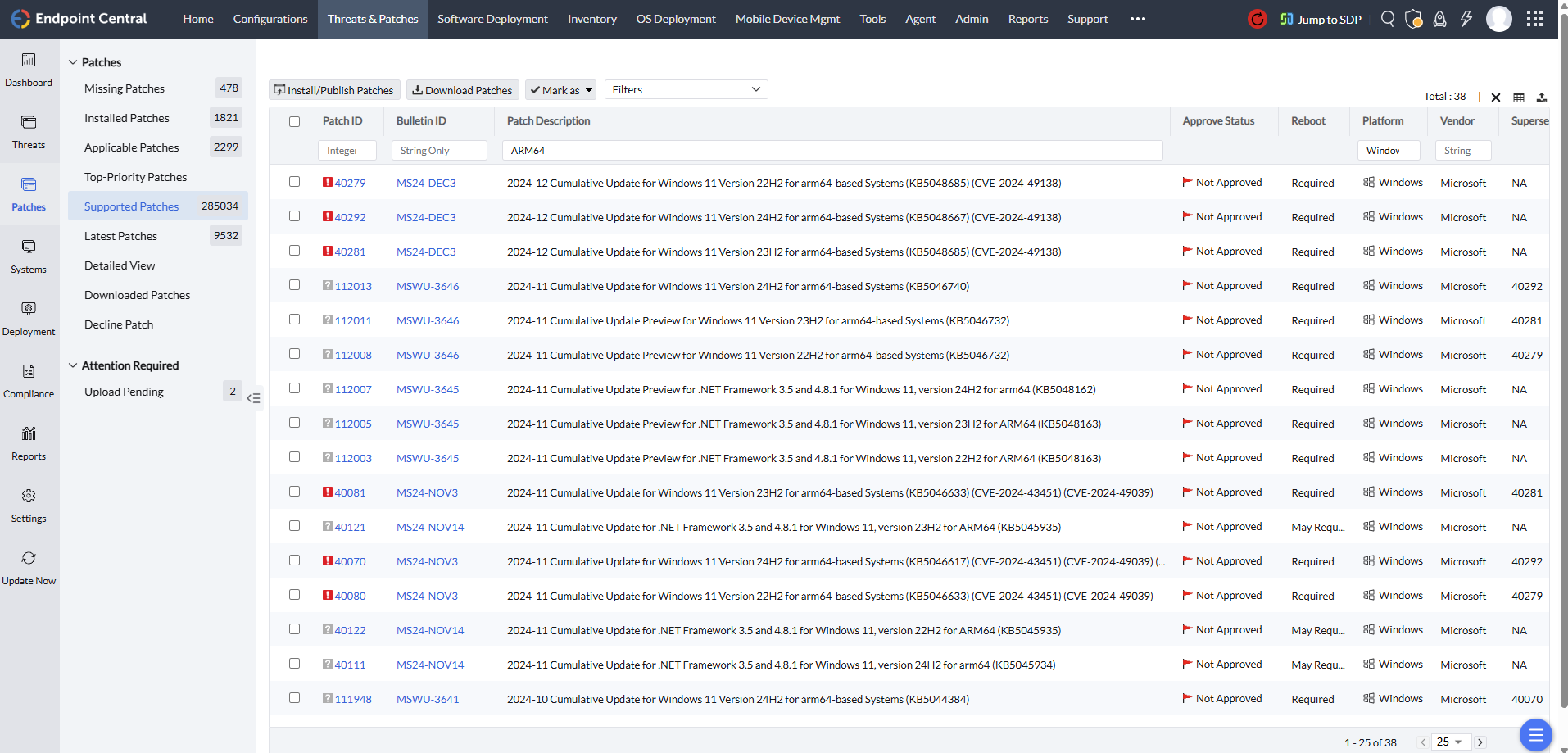1568x753 pixels.
Task: Check the box for patch 40292
Action: click(x=295, y=216)
